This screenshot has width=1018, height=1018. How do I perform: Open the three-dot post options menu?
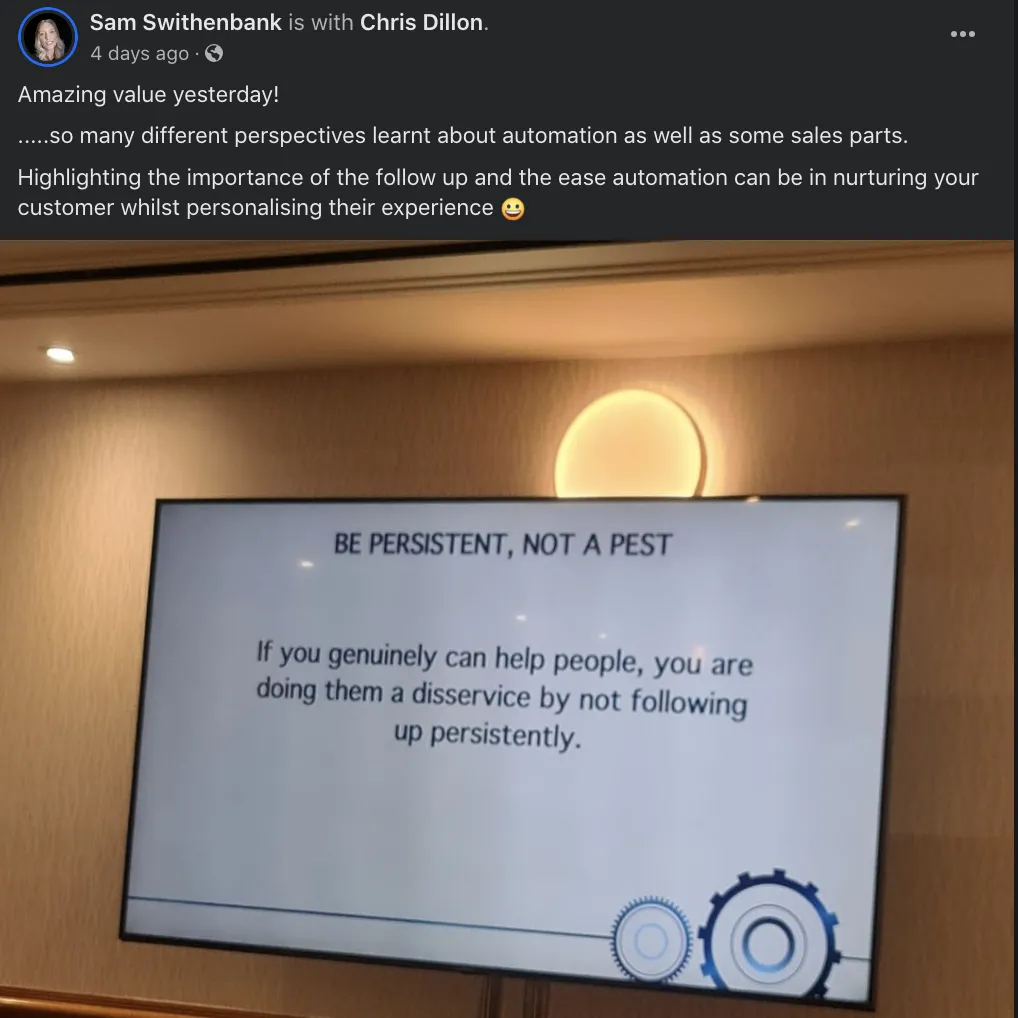pyautogui.click(x=962, y=34)
